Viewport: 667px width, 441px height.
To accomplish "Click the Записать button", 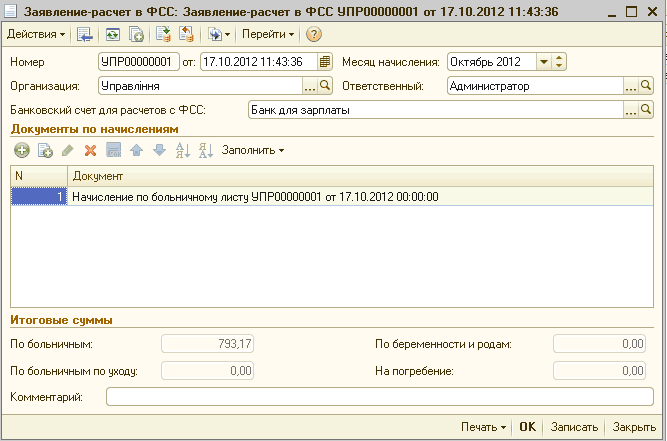I will click(574, 427).
